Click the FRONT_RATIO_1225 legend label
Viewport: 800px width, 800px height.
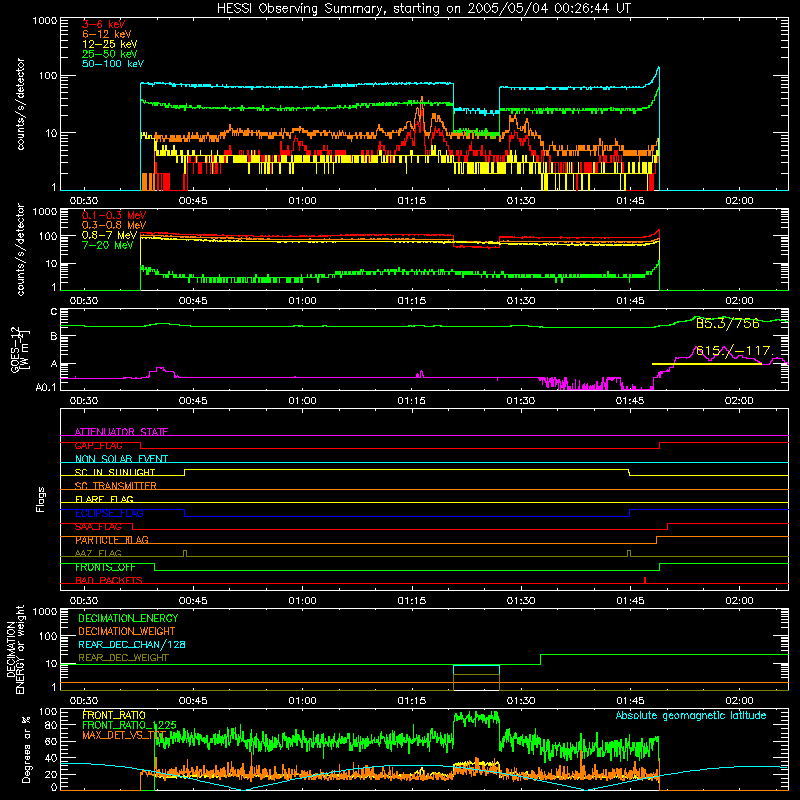(129, 725)
